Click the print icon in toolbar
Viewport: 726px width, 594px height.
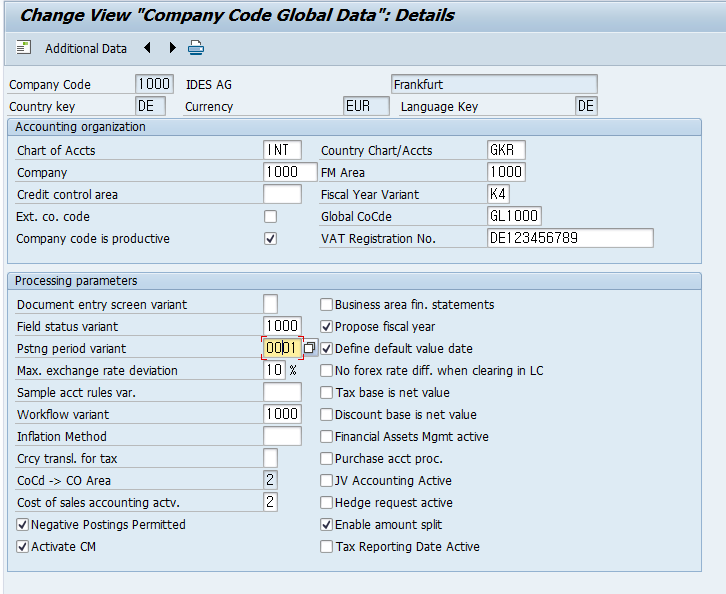tap(196, 48)
